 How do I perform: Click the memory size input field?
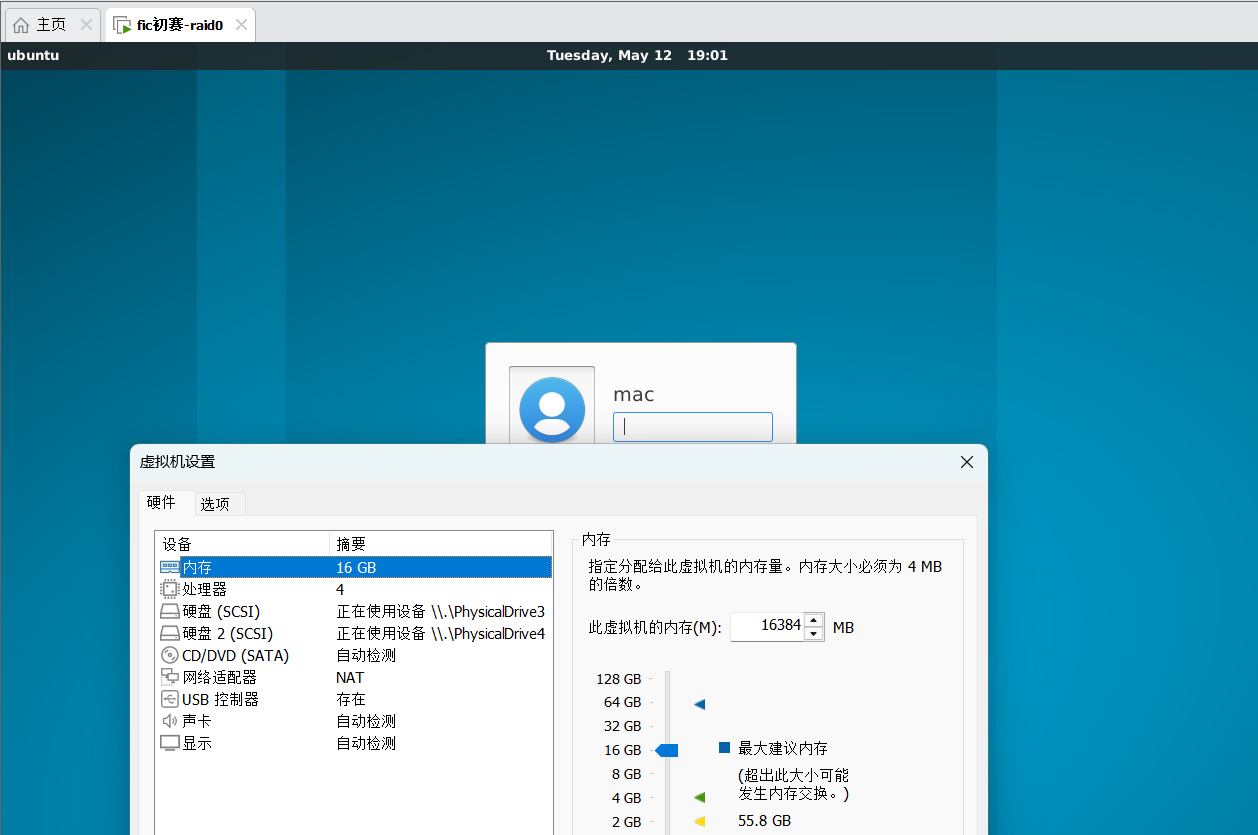click(767, 626)
